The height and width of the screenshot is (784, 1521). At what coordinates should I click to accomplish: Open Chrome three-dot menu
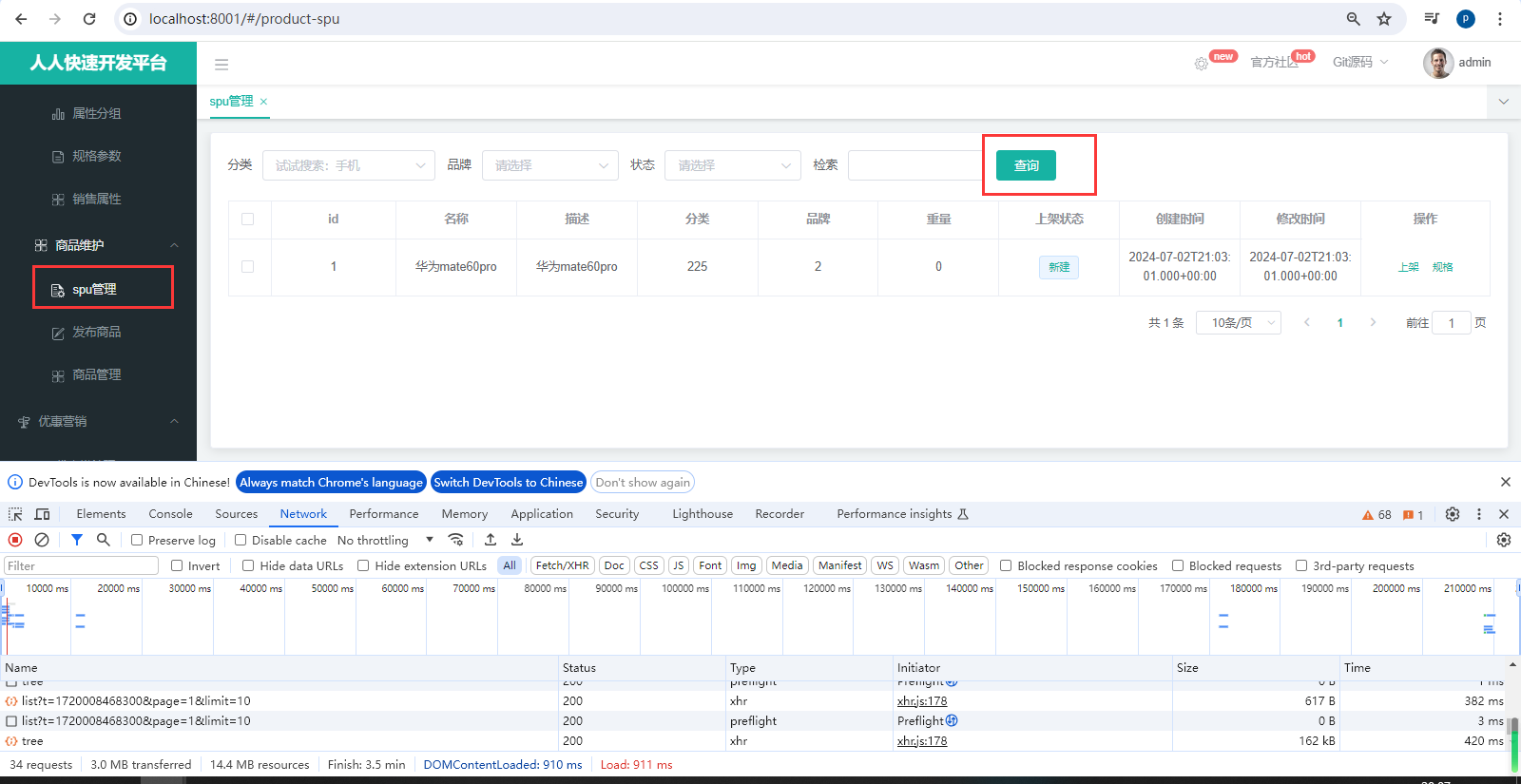[x=1500, y=19]
